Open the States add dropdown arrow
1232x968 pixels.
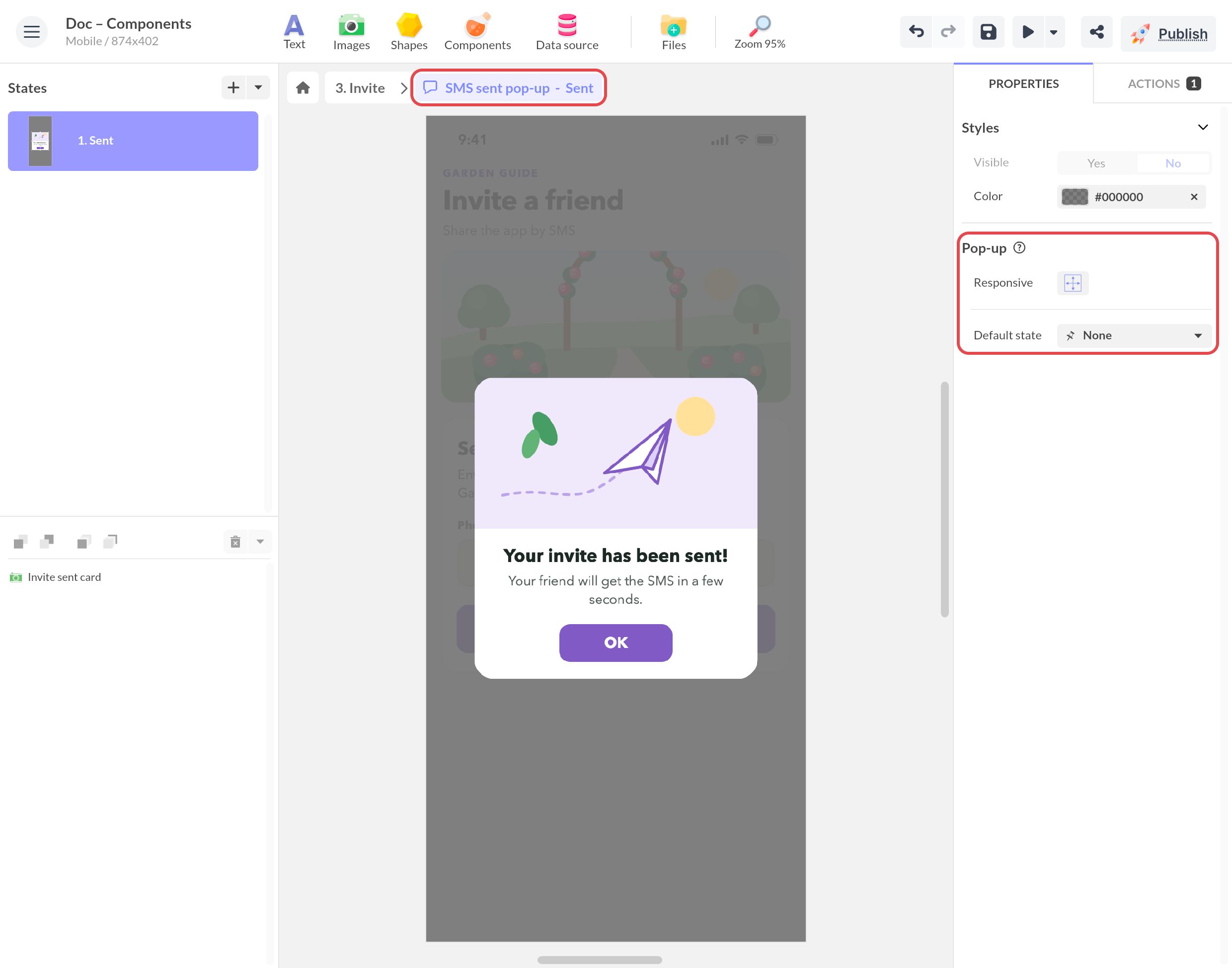point(258,87)
